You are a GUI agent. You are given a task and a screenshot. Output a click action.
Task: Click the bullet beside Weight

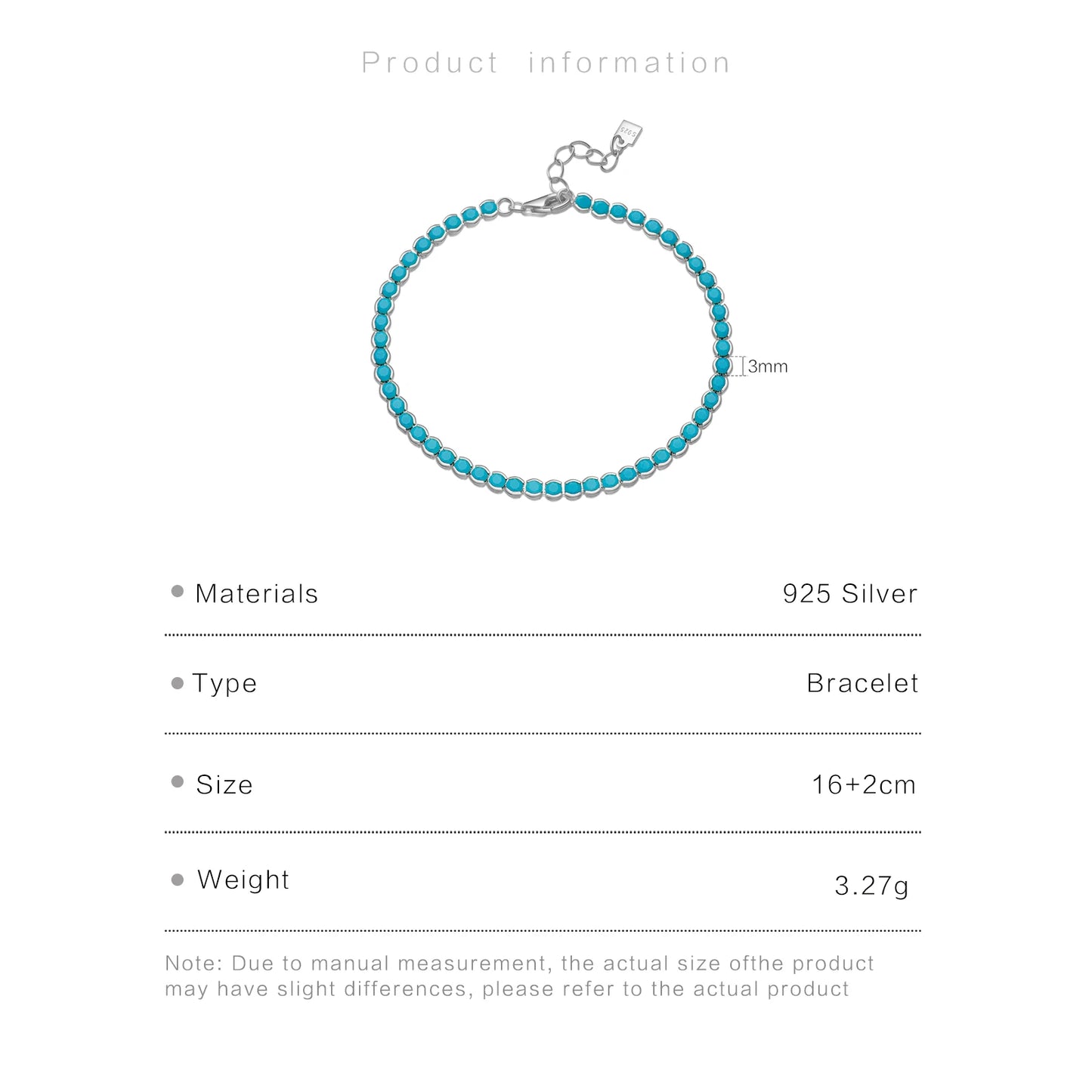point(178,880)
